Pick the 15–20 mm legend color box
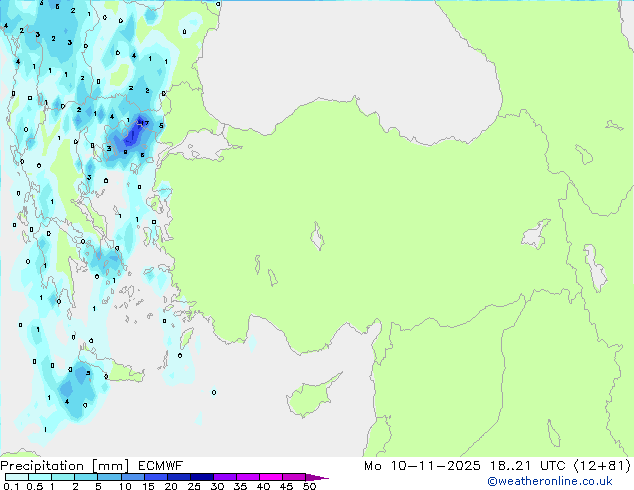634x490 pixels. tap(155, 477)
